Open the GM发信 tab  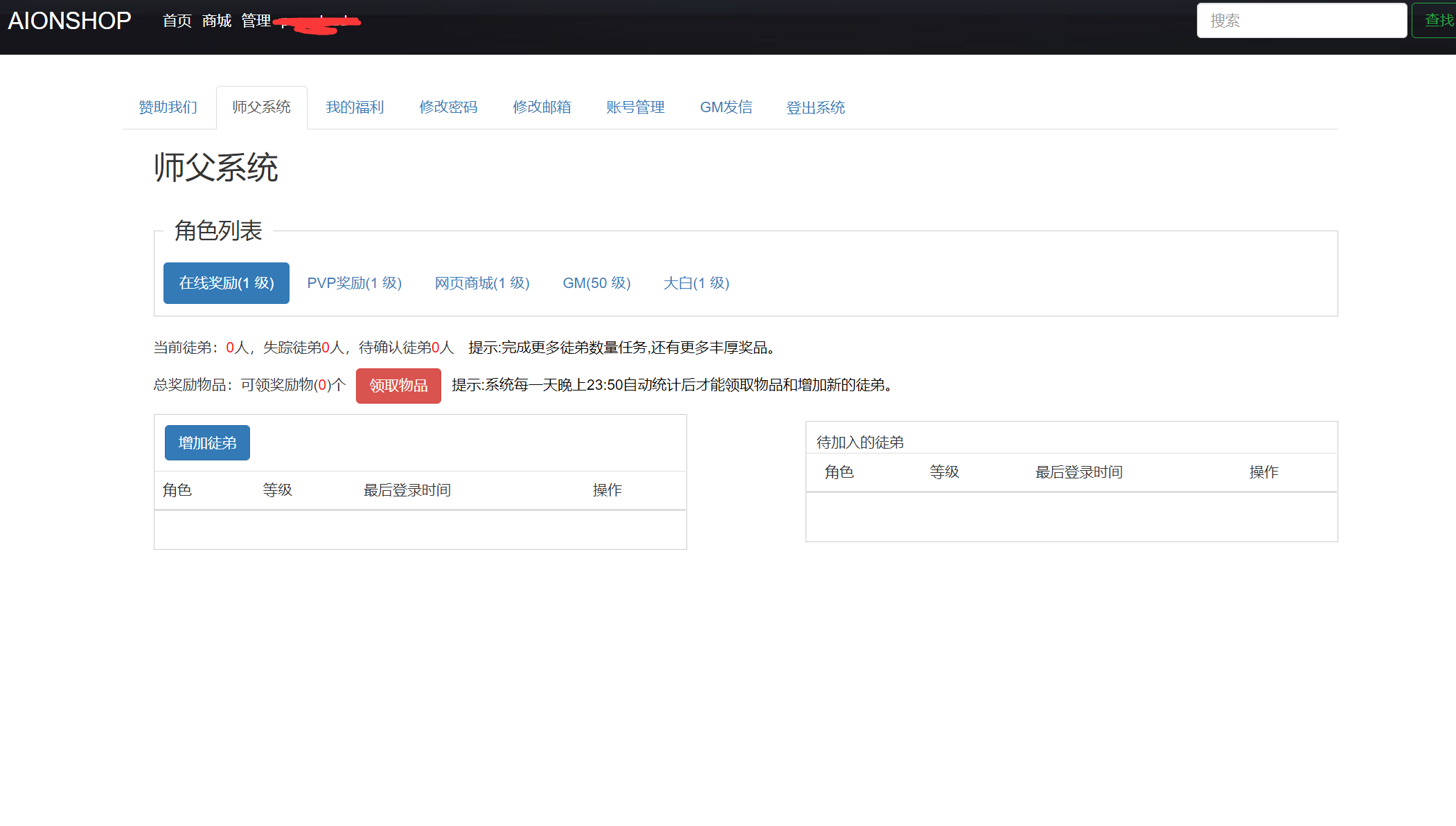726,107
